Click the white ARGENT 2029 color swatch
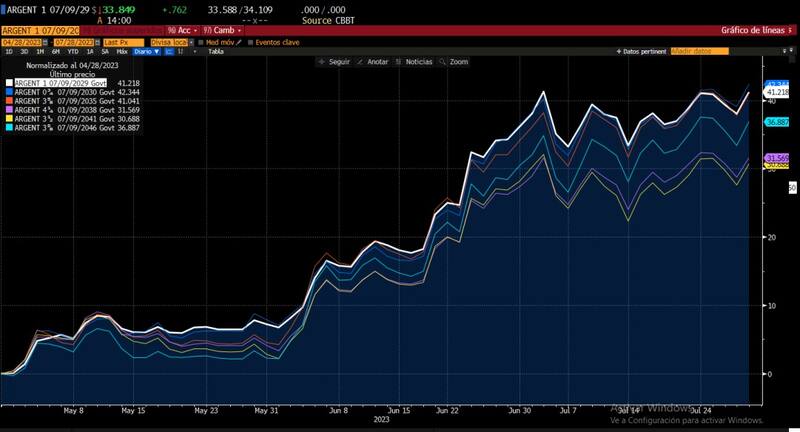Screen dimensions: 800x432 pos(8,83)
